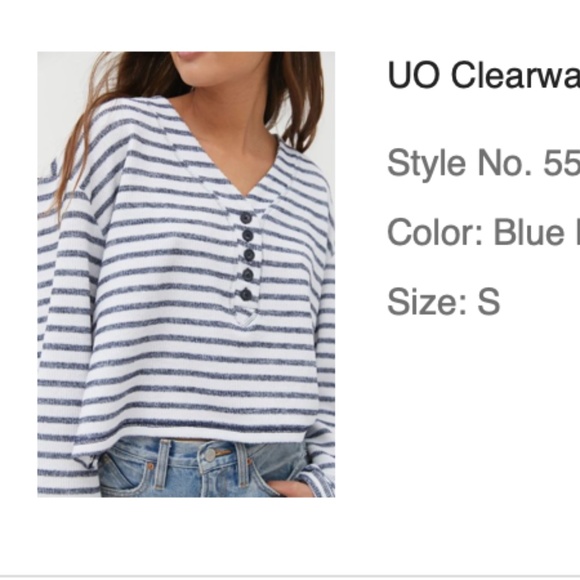Screen dimensions: 580x580
Task: Click the UO Clearwa product title
Action: pyautogui.click(x=483, y=75)
